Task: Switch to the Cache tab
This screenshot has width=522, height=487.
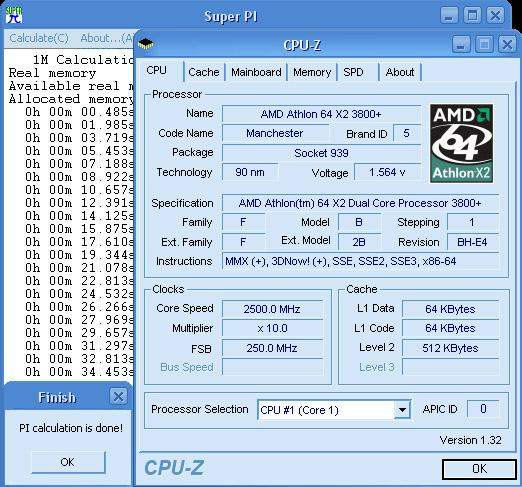Action: tap(204, 72)
